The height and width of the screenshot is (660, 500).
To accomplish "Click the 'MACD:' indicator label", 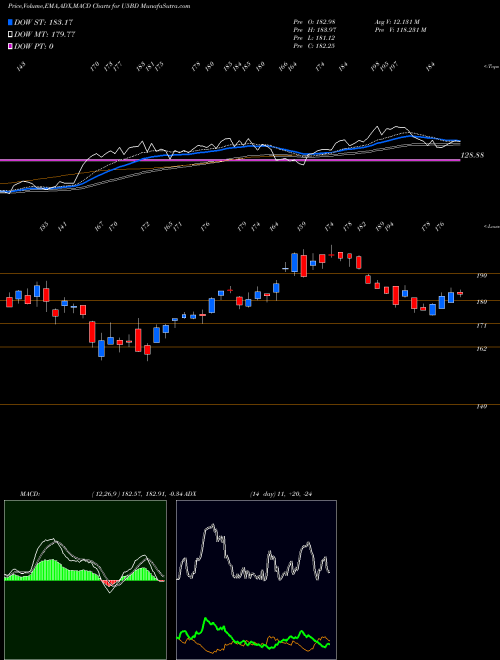I will coord(30,494).
